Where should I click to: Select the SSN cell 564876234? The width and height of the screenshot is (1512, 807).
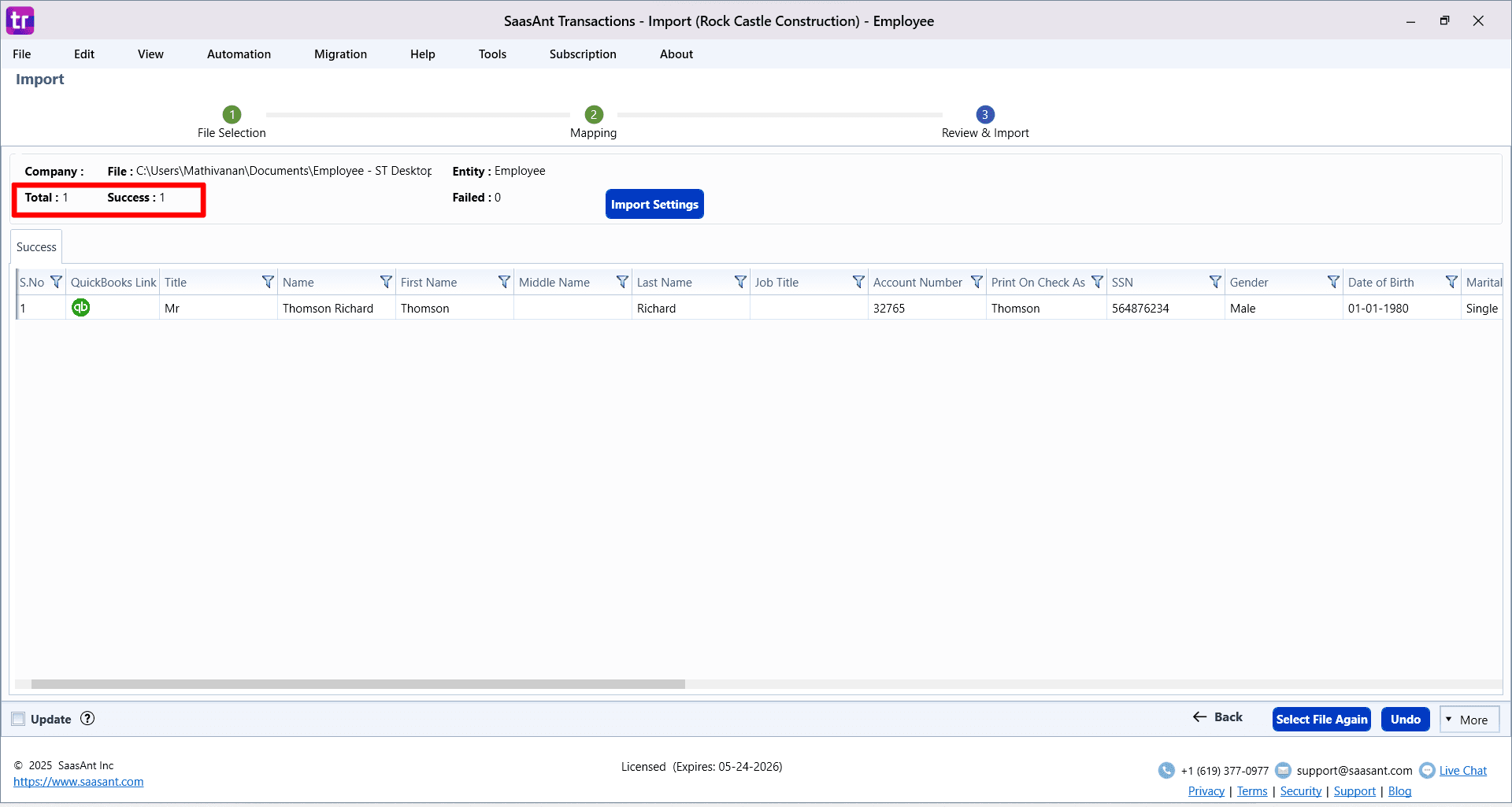pos(1165,308)
